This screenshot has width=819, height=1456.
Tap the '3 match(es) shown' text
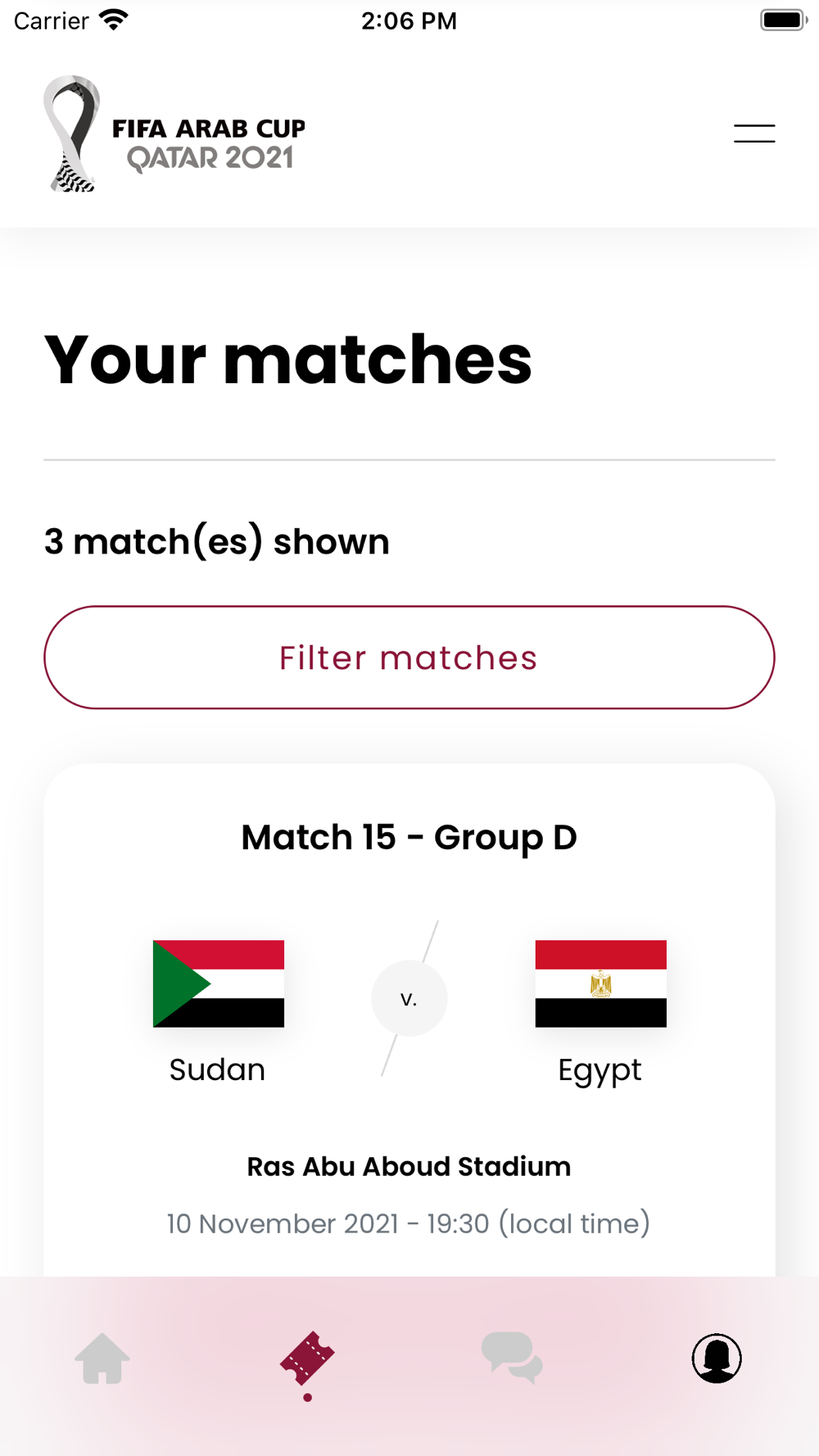click(x=217, y=542)
